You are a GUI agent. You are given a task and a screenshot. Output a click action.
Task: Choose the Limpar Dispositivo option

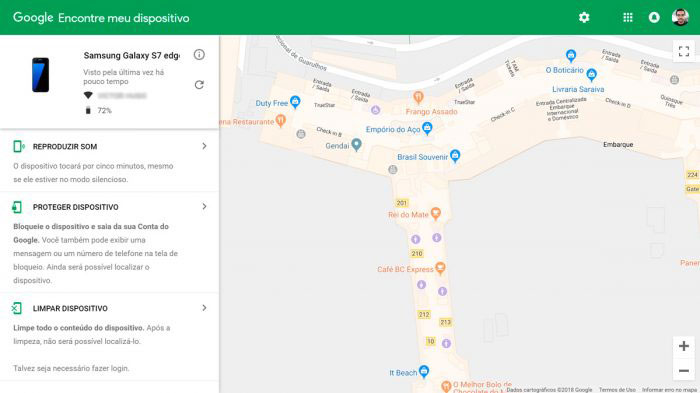[109, 337]
